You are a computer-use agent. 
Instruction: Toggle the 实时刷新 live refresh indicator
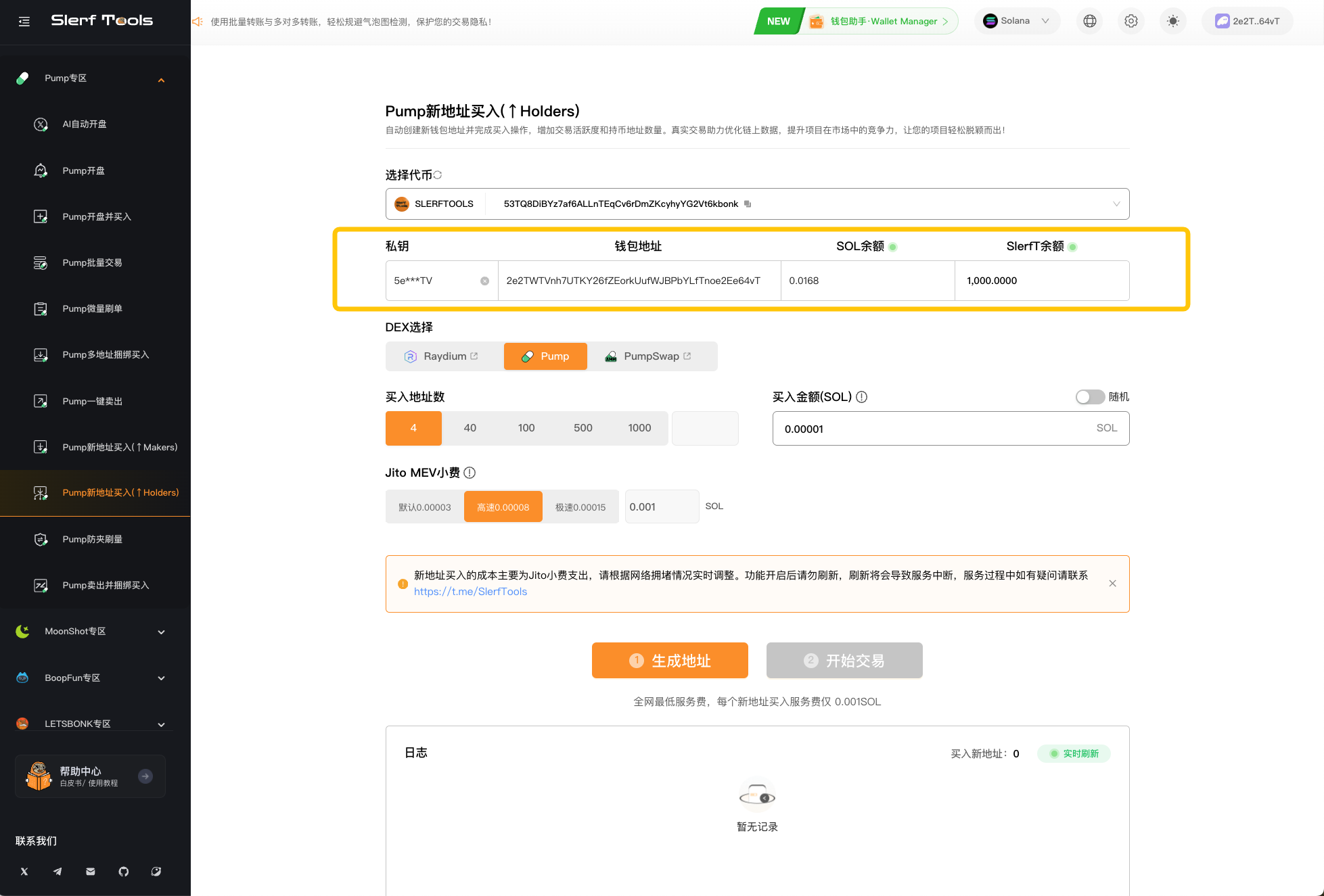pyautogui.click(x=1074, y=753)
